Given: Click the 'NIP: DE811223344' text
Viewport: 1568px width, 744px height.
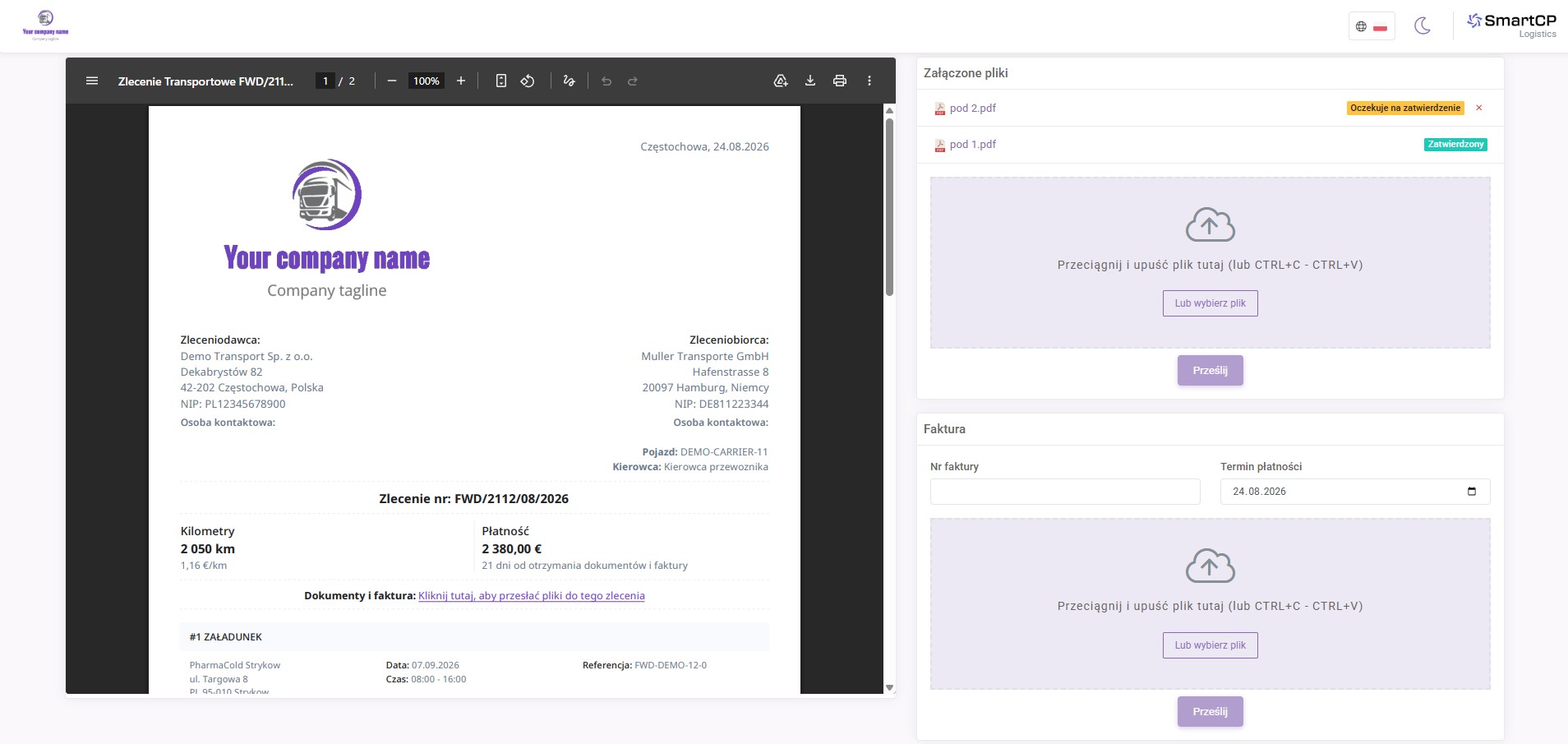Looking at the screenshot, I should click(x=722, y=404).
